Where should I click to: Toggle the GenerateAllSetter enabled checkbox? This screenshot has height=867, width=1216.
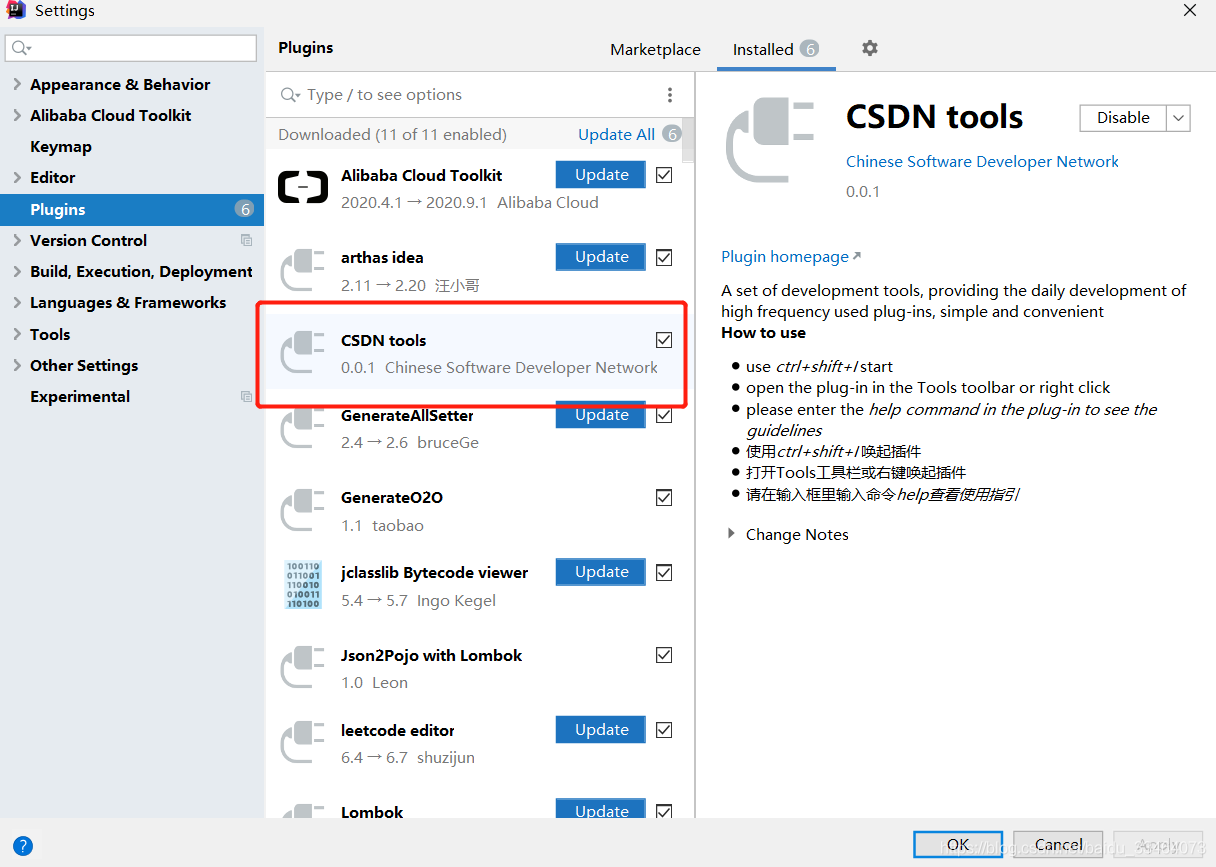[x=664, y=415]
